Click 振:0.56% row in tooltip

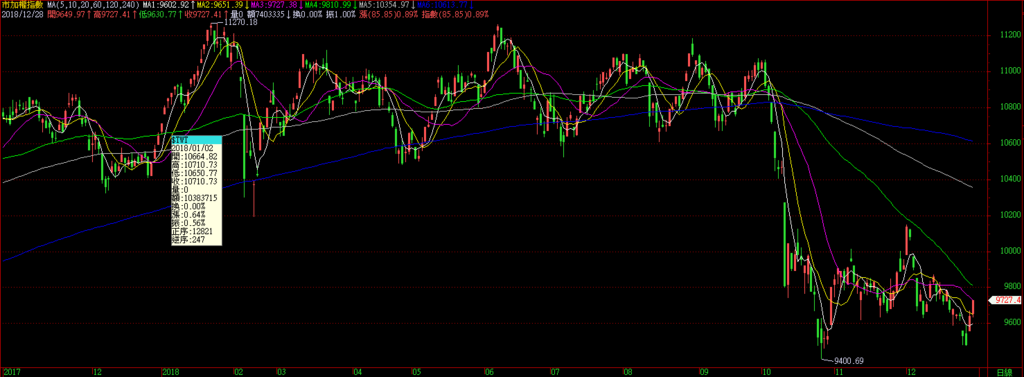click(x=189, y=222)
